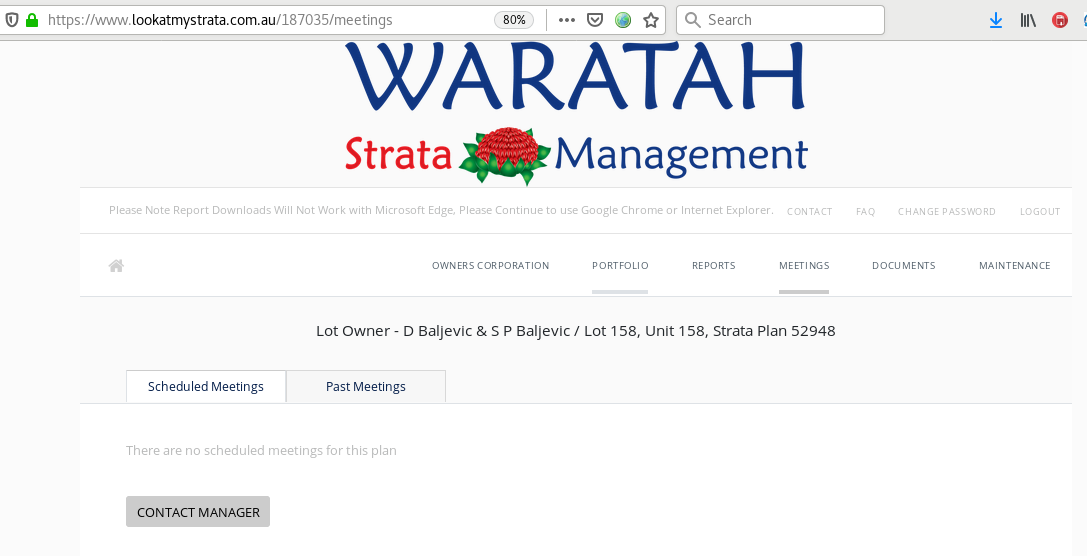Click the green padlock security icon
The width and height of the screenshot is (1087, 556).
click(31, 20)
